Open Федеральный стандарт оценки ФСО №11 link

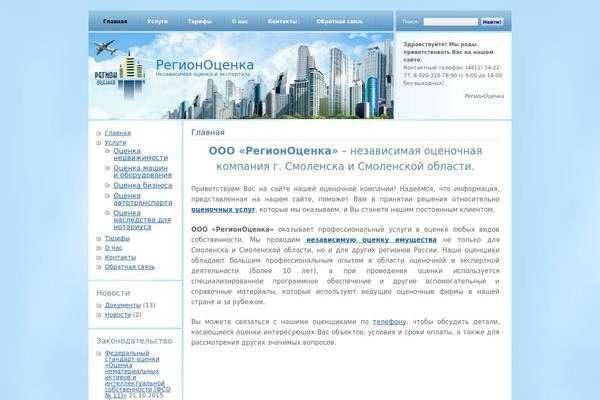[137, 374]
